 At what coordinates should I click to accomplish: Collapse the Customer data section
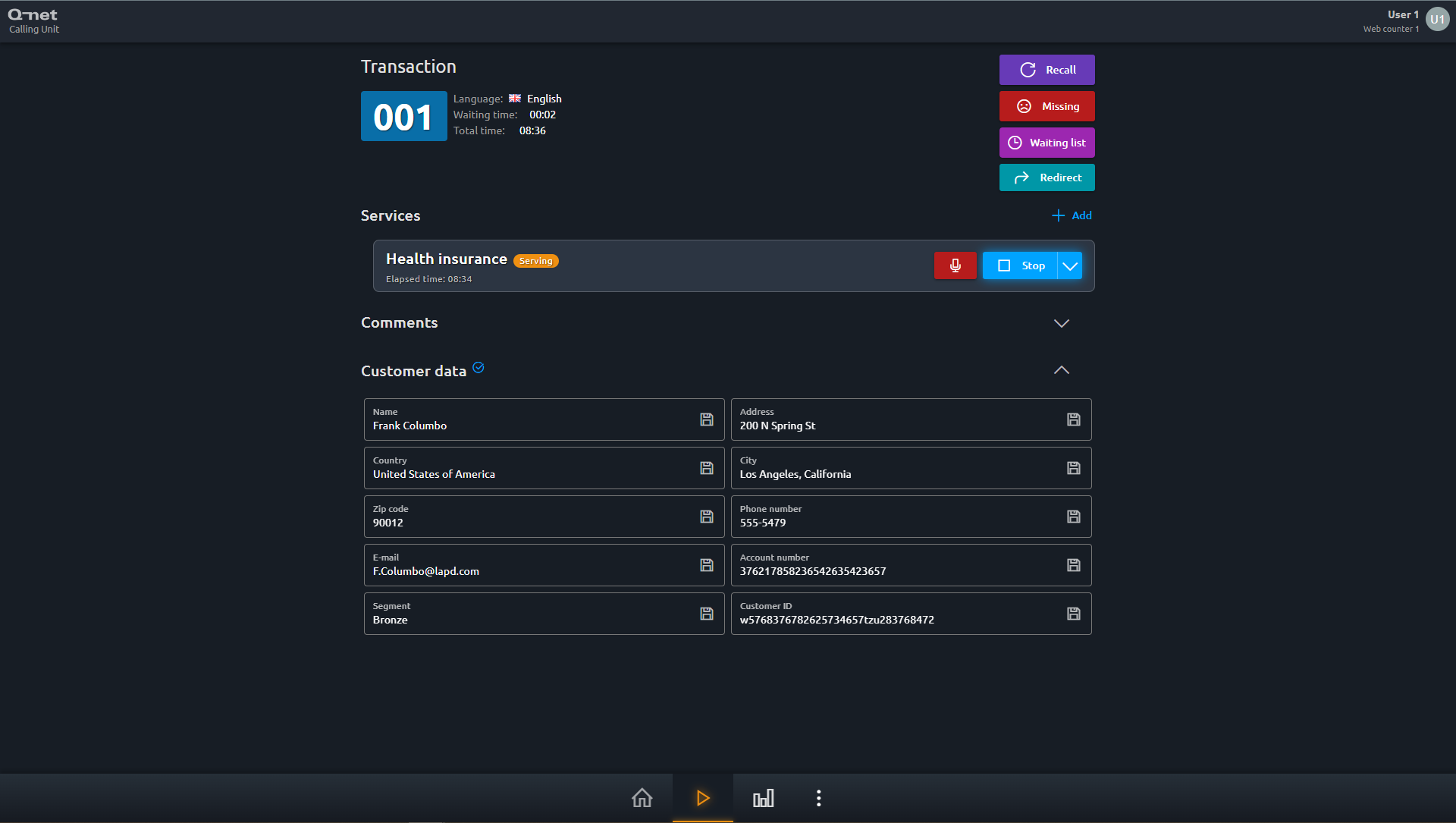click(x=1062, y=370)
